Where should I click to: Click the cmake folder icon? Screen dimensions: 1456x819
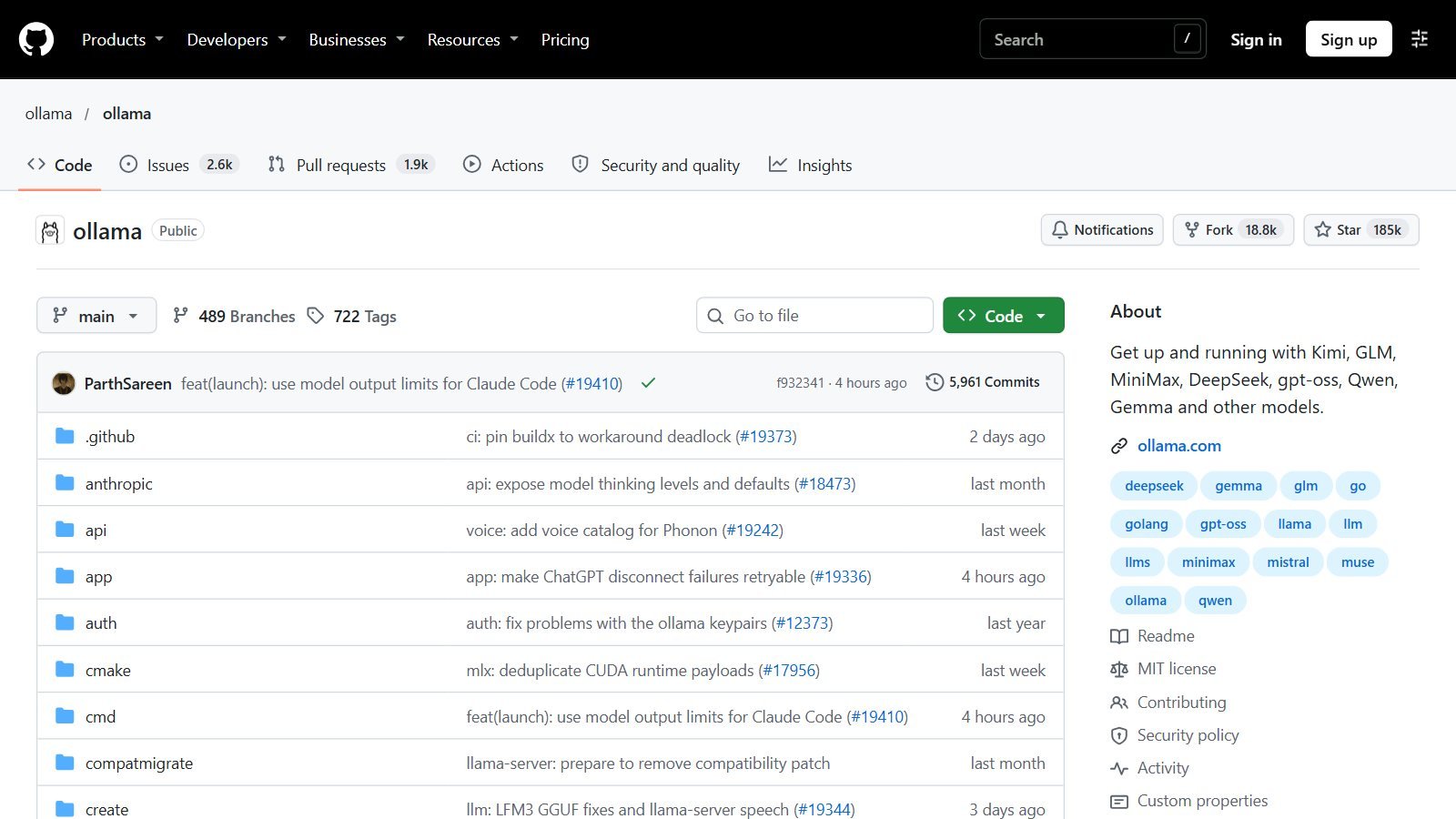click(65, 670)
